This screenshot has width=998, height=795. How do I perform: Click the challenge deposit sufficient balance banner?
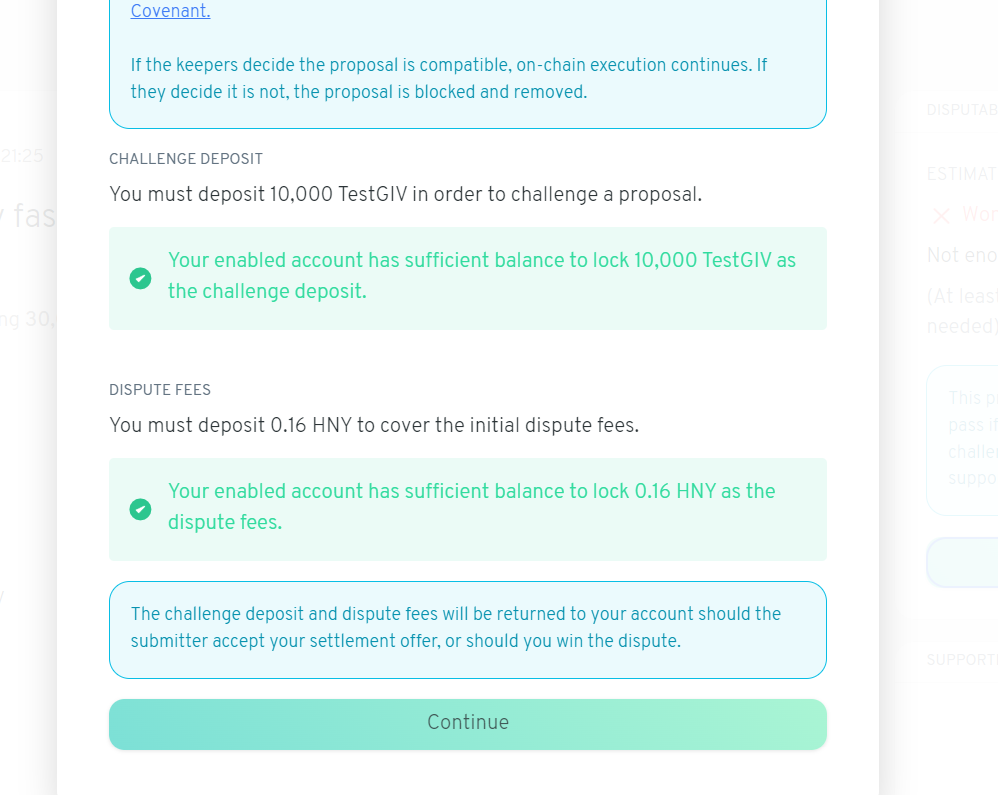pyautogui.click(x=467, y=278)
